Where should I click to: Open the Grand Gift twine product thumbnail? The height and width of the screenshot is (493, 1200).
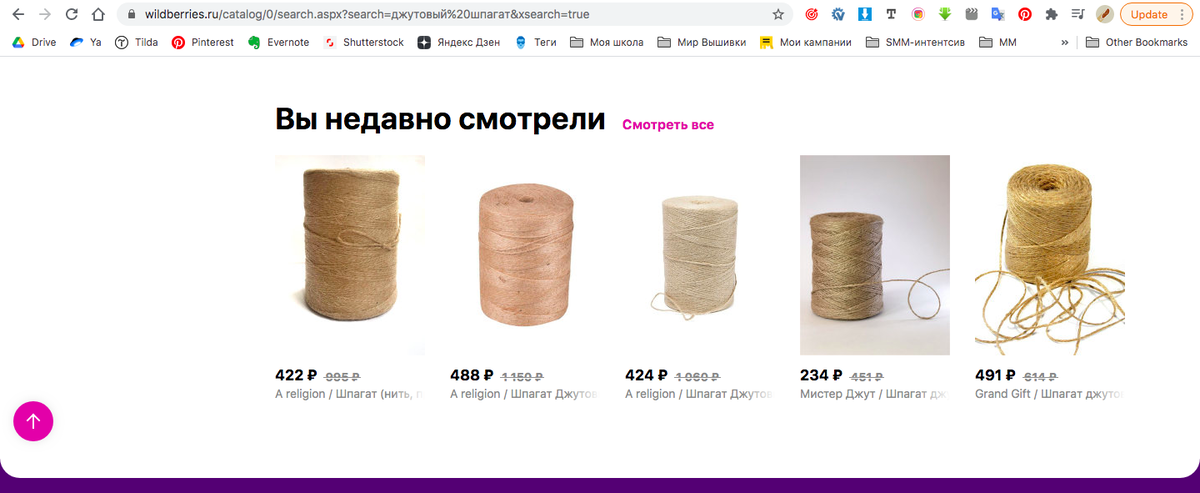pos(1049,255)
